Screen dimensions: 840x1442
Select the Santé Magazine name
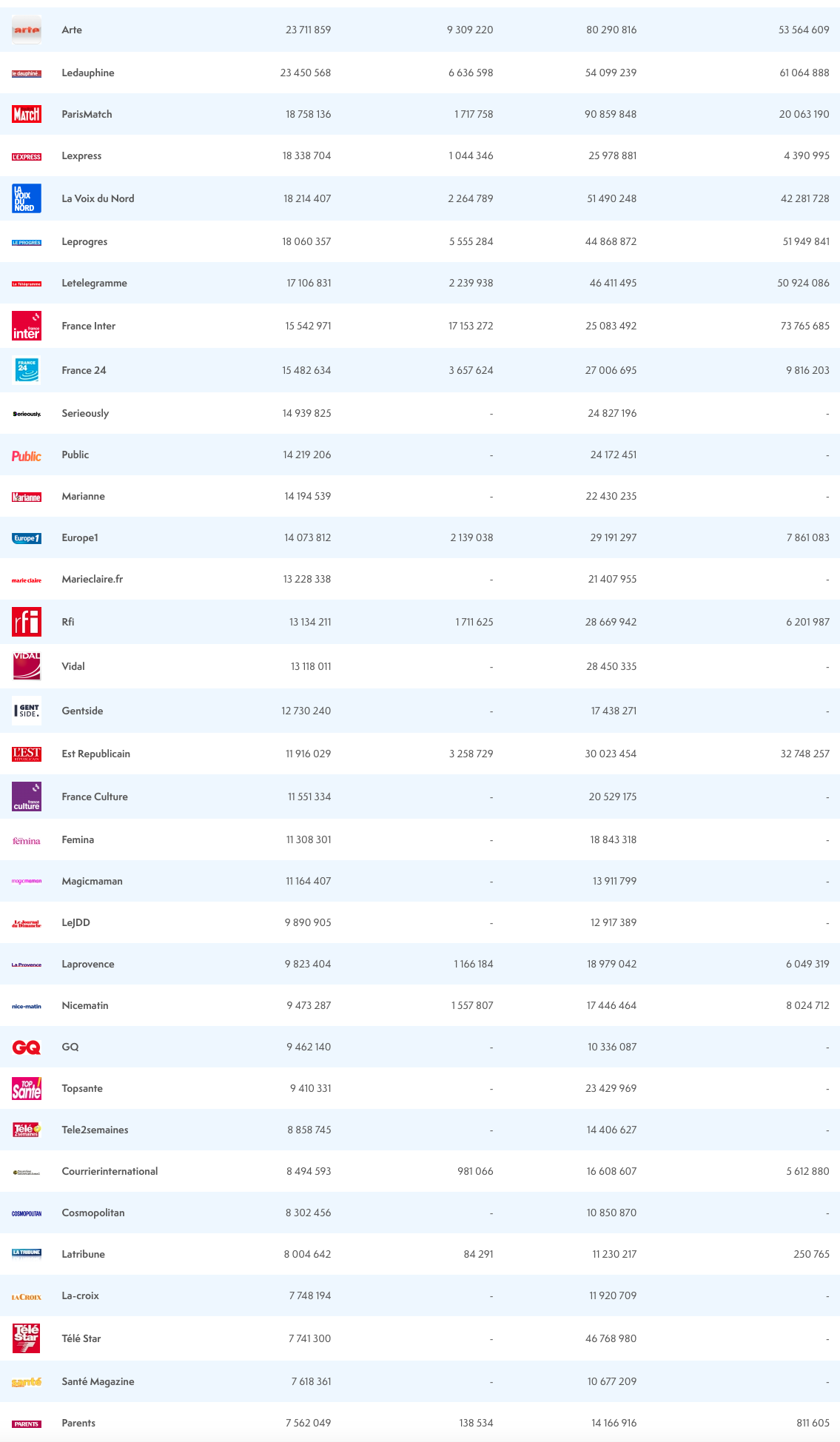(98, 1381)
